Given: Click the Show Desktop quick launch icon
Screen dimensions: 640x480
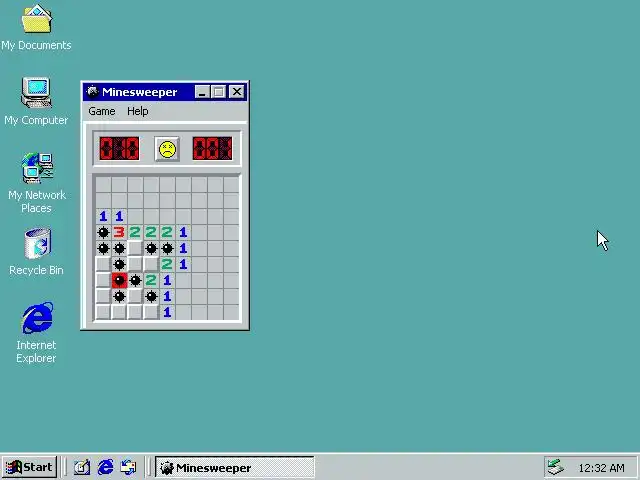Looking at the screenshot, I should (82, 467).
